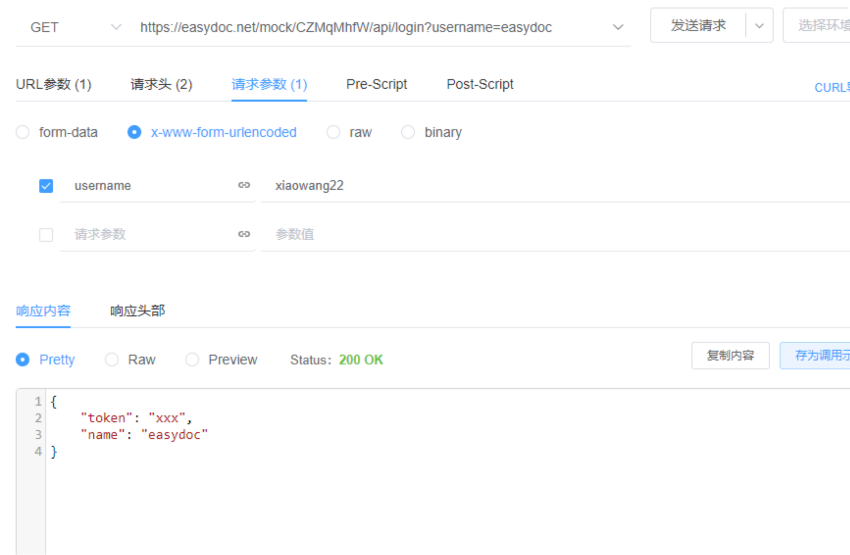Show the 响应头部 tab
Screen dimensions: 850x555
point(137,311)
